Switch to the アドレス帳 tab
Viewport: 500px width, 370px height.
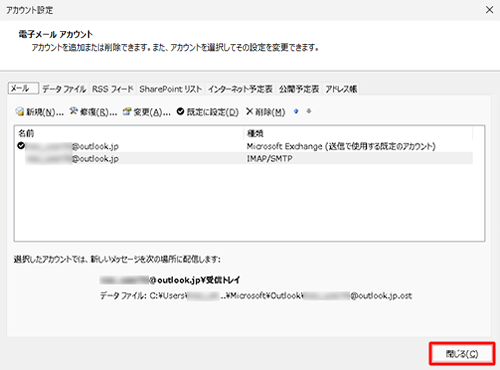(341, 89)
